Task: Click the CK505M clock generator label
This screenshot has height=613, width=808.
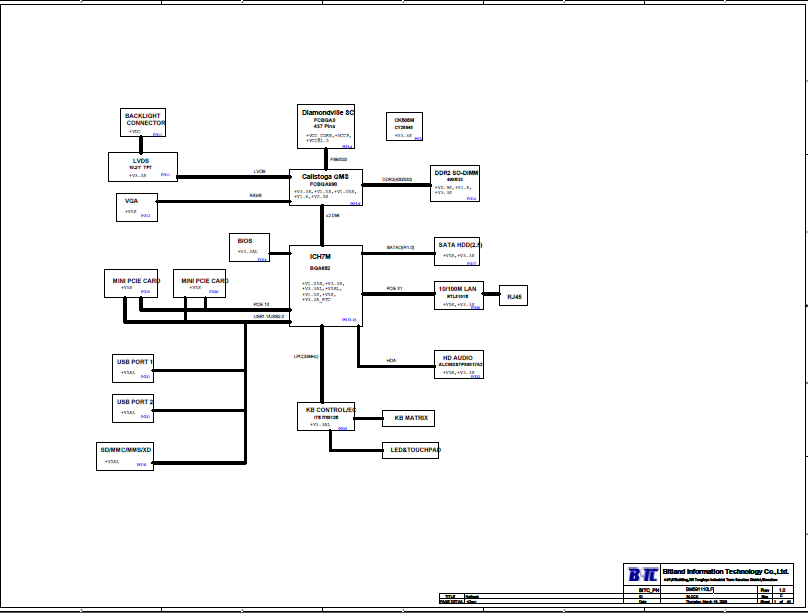Action: pos(404,120)
